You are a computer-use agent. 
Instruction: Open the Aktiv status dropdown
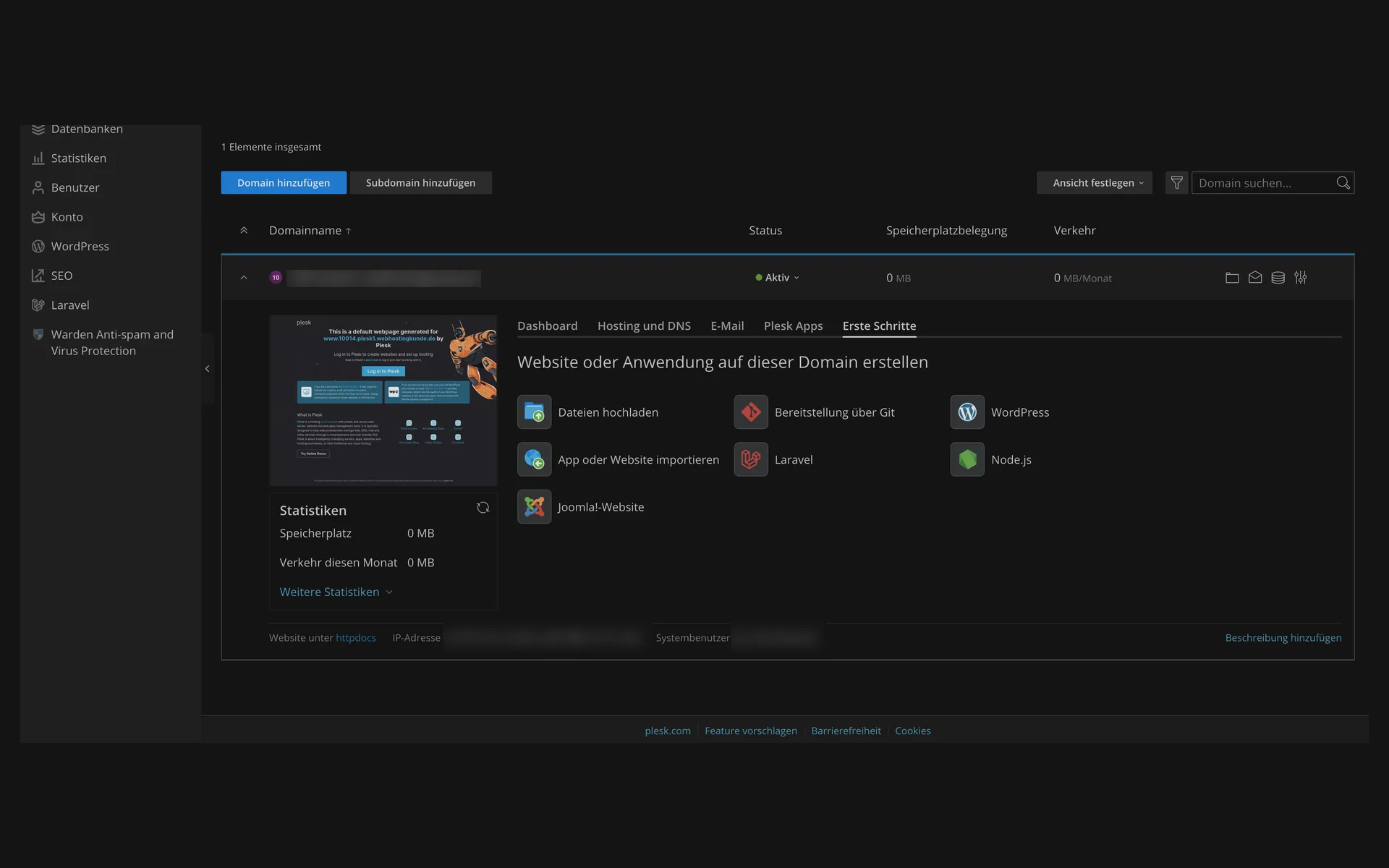coord(778,278)
